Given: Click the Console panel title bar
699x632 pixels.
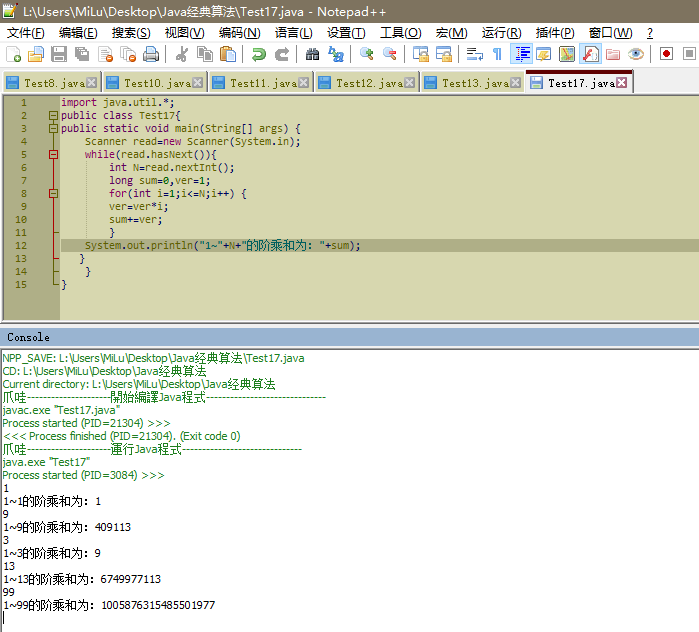Looking at the screenshot, I should (350, 337).
